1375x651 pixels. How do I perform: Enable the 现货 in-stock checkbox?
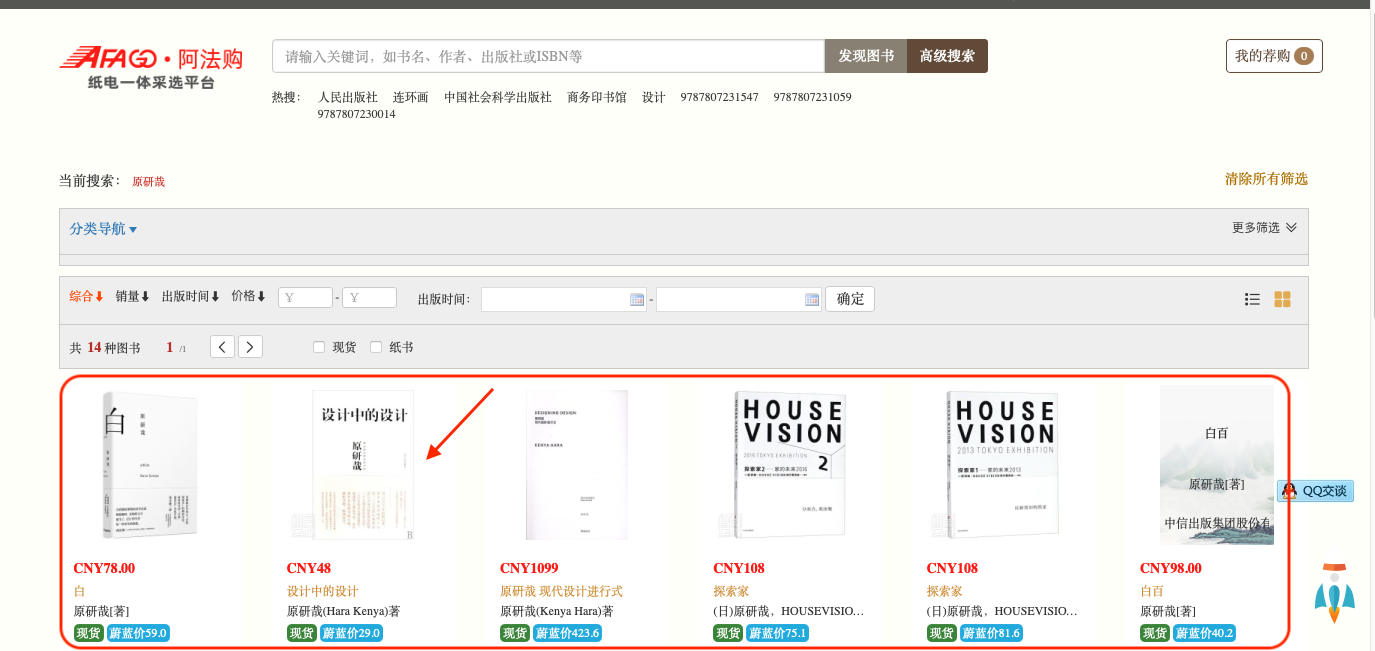point(319,347)
